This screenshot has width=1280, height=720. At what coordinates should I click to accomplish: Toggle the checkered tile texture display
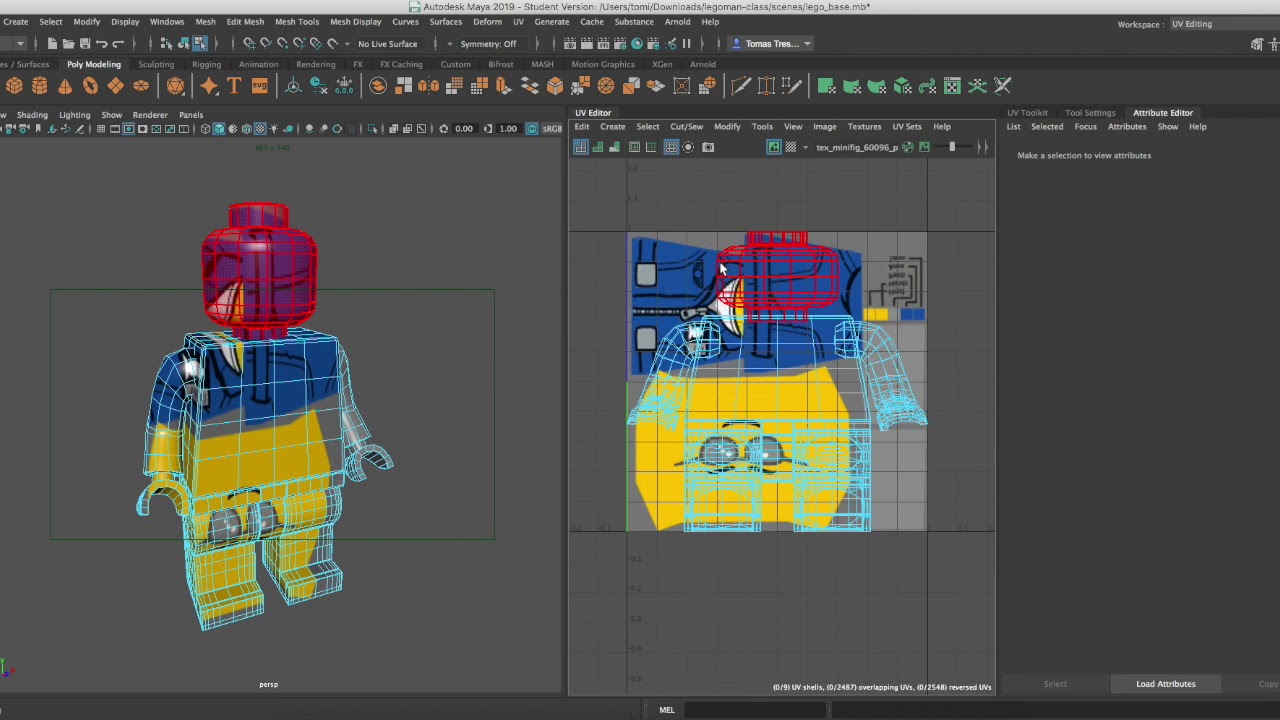791,147
